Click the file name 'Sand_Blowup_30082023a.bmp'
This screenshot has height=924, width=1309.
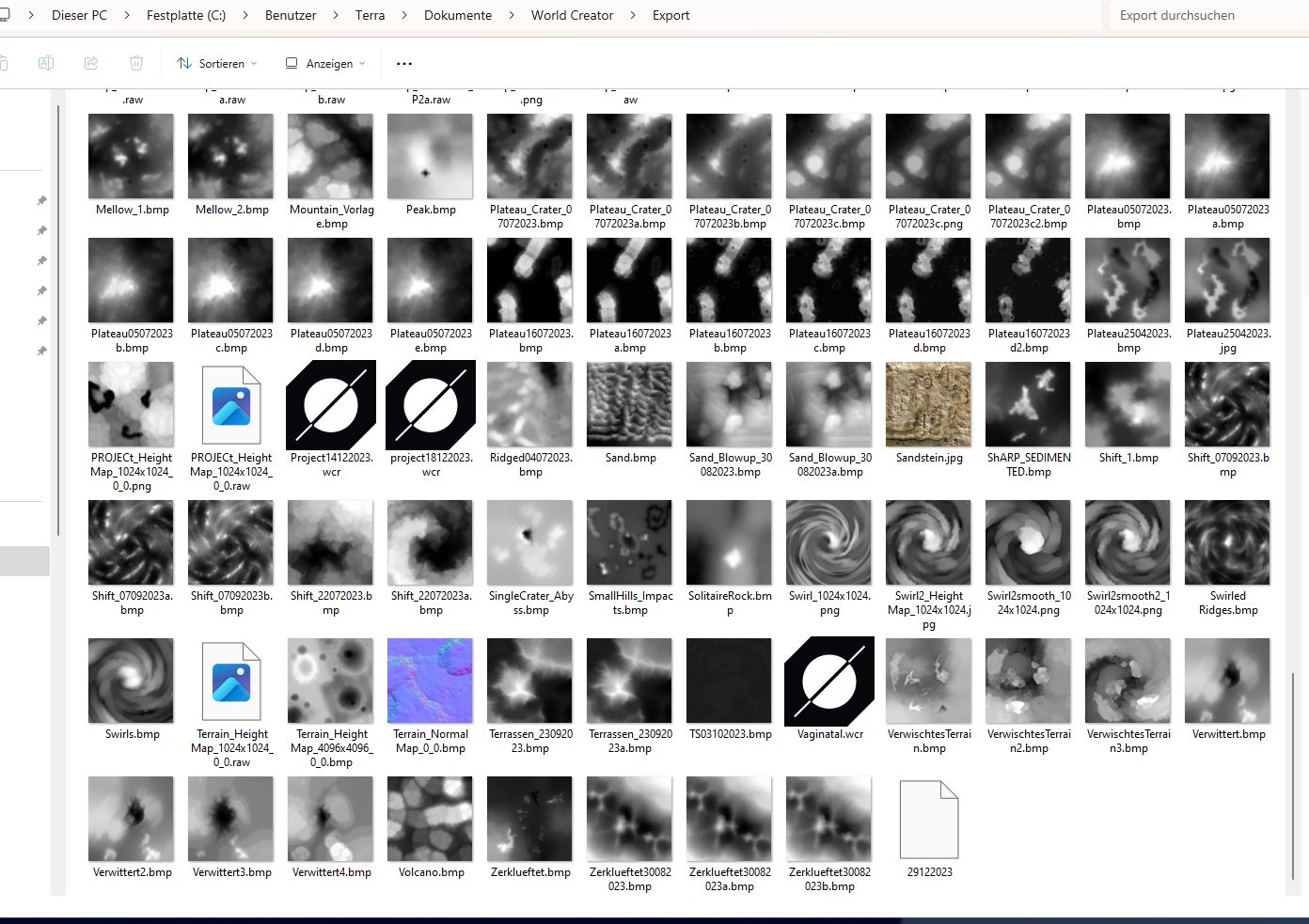coord(829,465)
